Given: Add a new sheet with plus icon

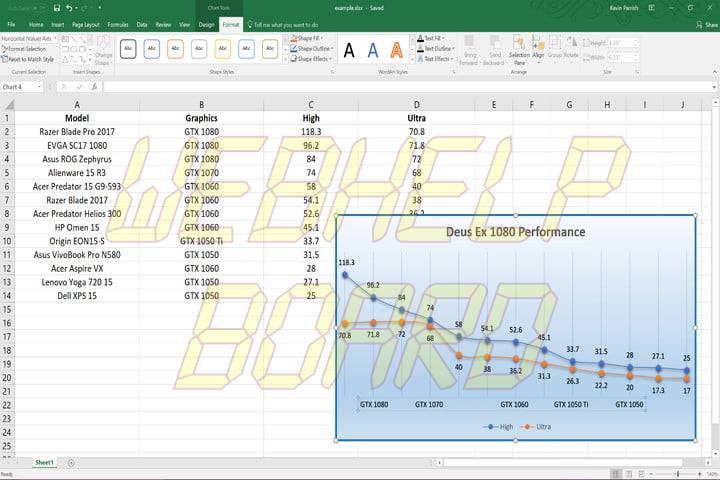Looking at the screenshot, I should 71,463.
